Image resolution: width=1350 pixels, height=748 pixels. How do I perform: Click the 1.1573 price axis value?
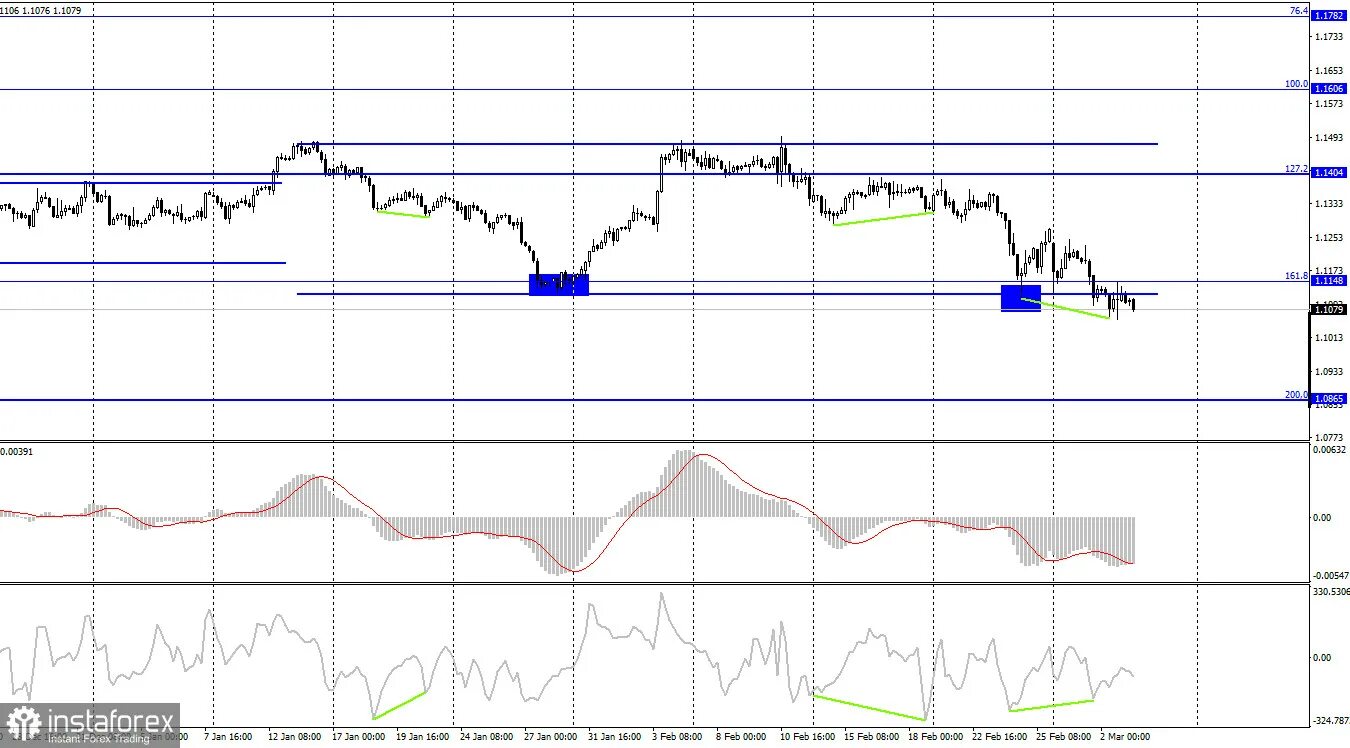[x=1329, y=104]
